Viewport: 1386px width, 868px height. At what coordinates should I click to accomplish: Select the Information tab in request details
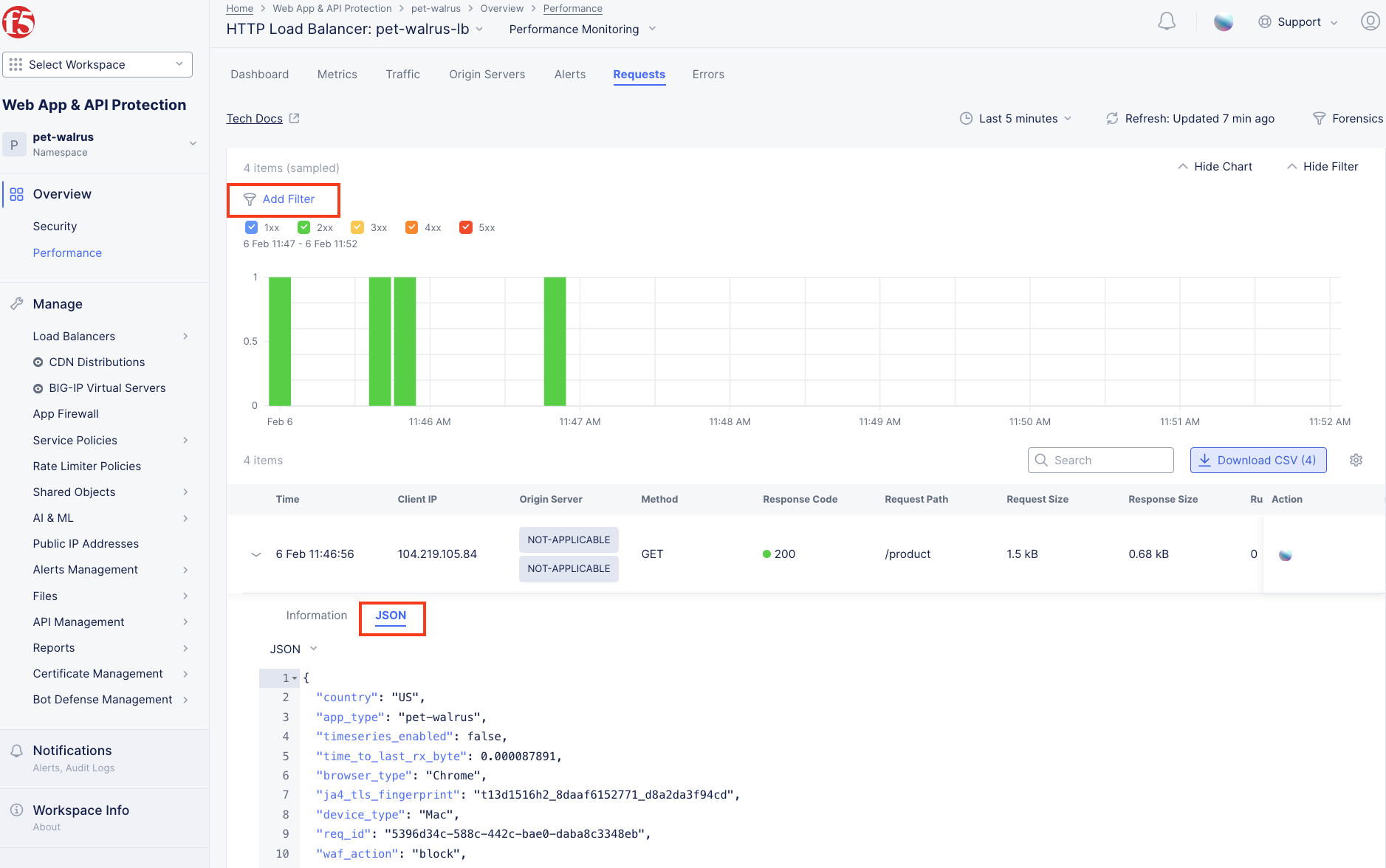coord(317,616)
